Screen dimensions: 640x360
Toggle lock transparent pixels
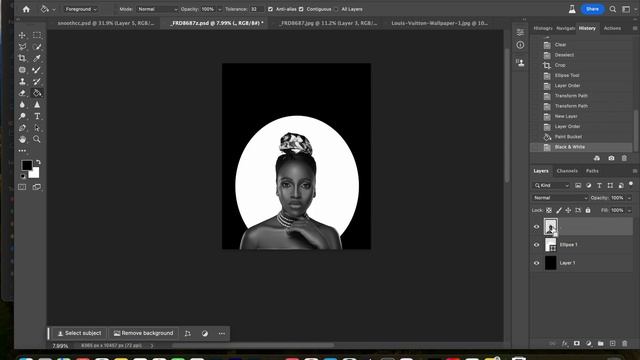tap(549, 210)
